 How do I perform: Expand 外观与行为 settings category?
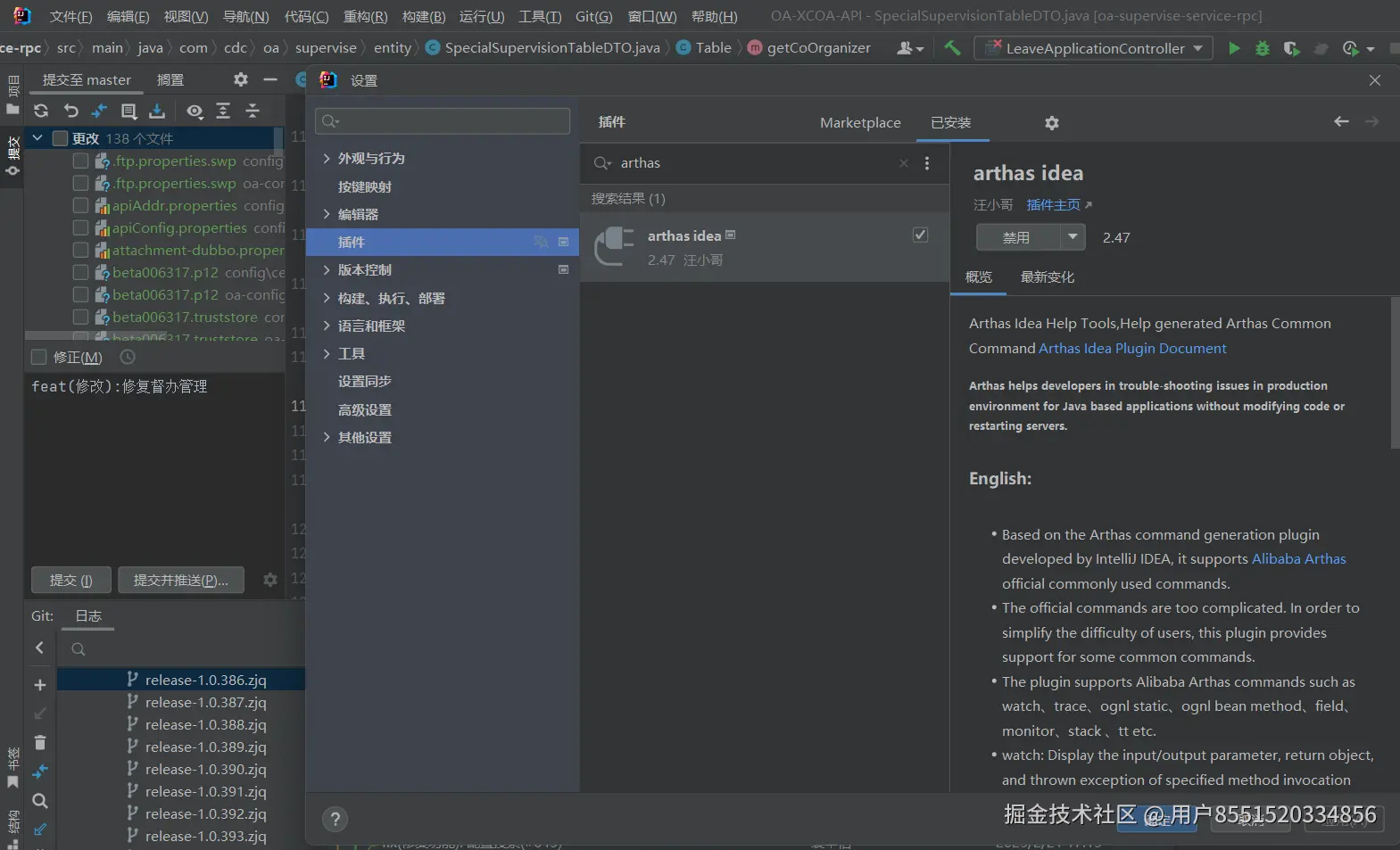pyautogui.click(x=327, y=158)
